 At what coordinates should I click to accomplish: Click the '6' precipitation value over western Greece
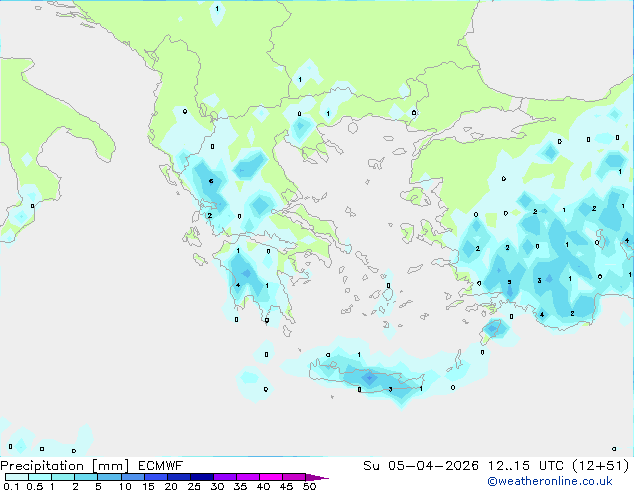tap(211, 181)
